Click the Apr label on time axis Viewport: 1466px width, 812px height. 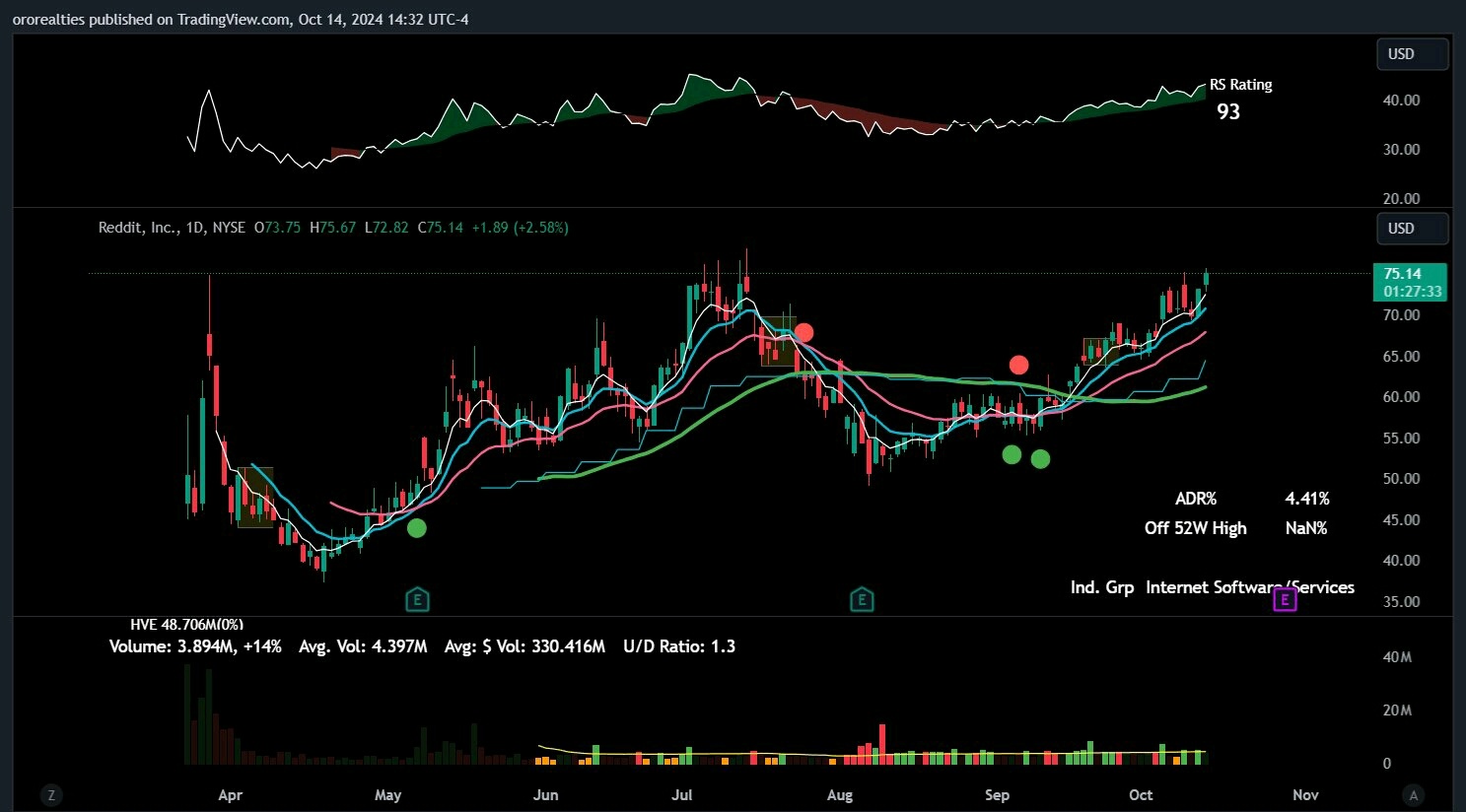(230, 795)
